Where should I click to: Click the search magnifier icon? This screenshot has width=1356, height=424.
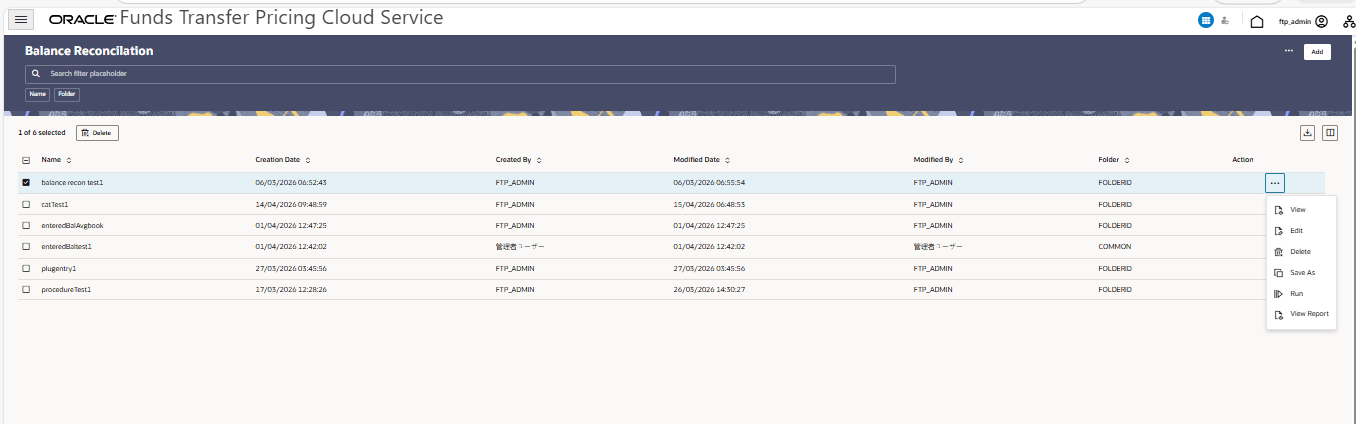click(x=35, y=74)
